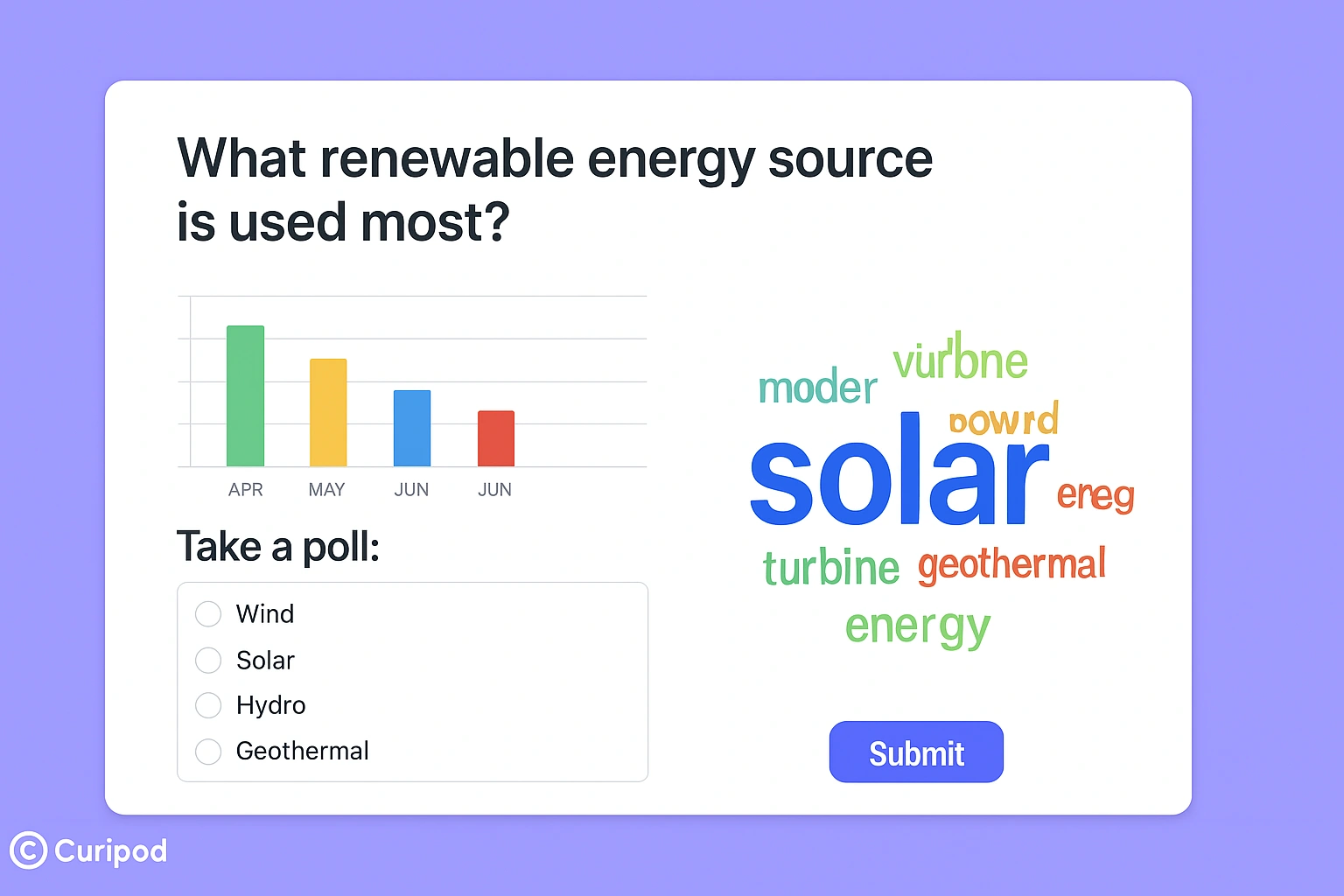Click the green APR bar
Screen dimensions: 1344x896
click(x=245, y=395)
